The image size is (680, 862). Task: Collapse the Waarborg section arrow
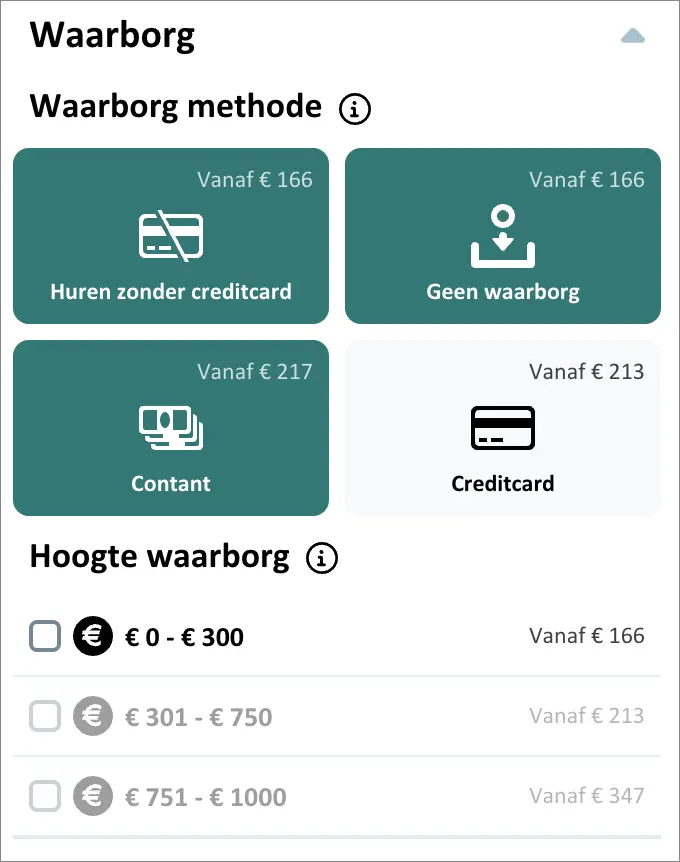point(633,37)
